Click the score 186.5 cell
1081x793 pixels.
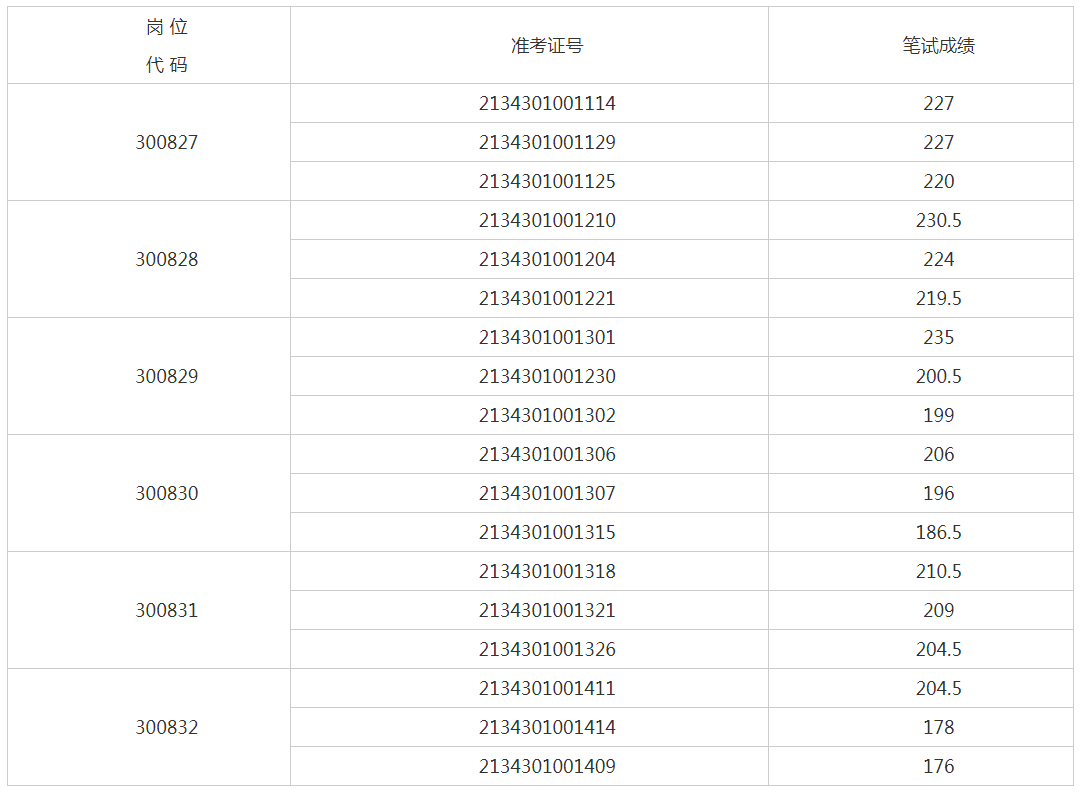[x=938, y=532]
